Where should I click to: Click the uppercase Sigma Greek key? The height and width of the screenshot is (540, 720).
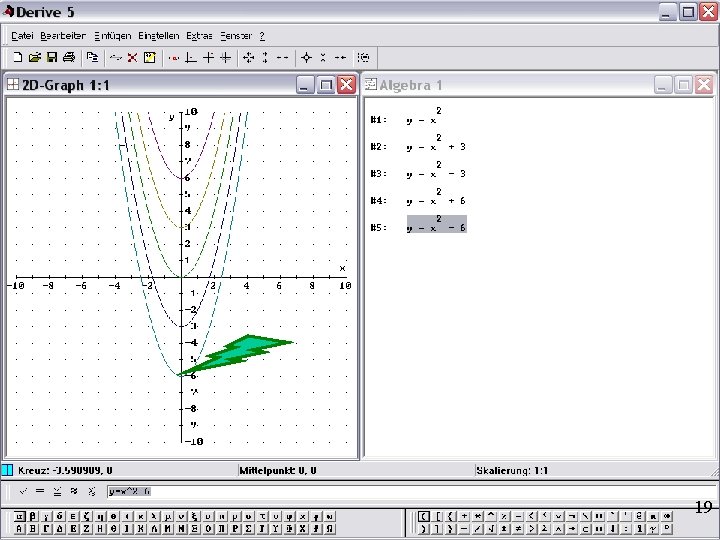tap(248, 529)
